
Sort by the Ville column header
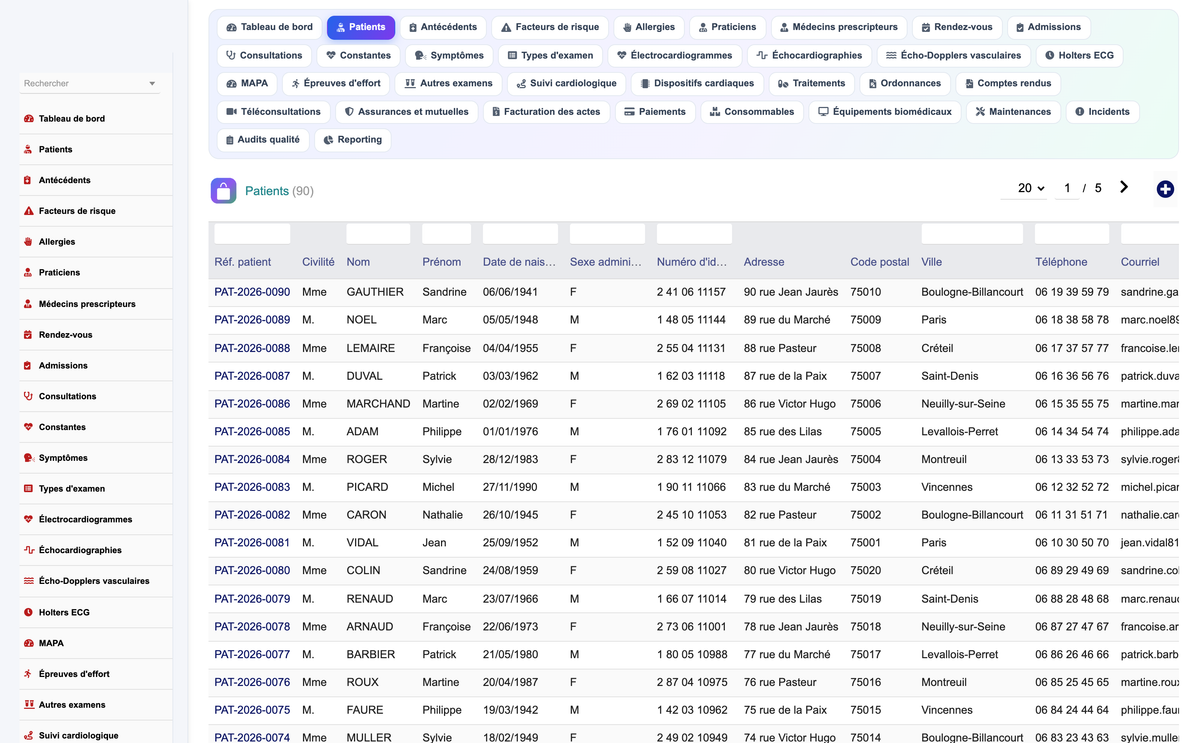(932, 262)
